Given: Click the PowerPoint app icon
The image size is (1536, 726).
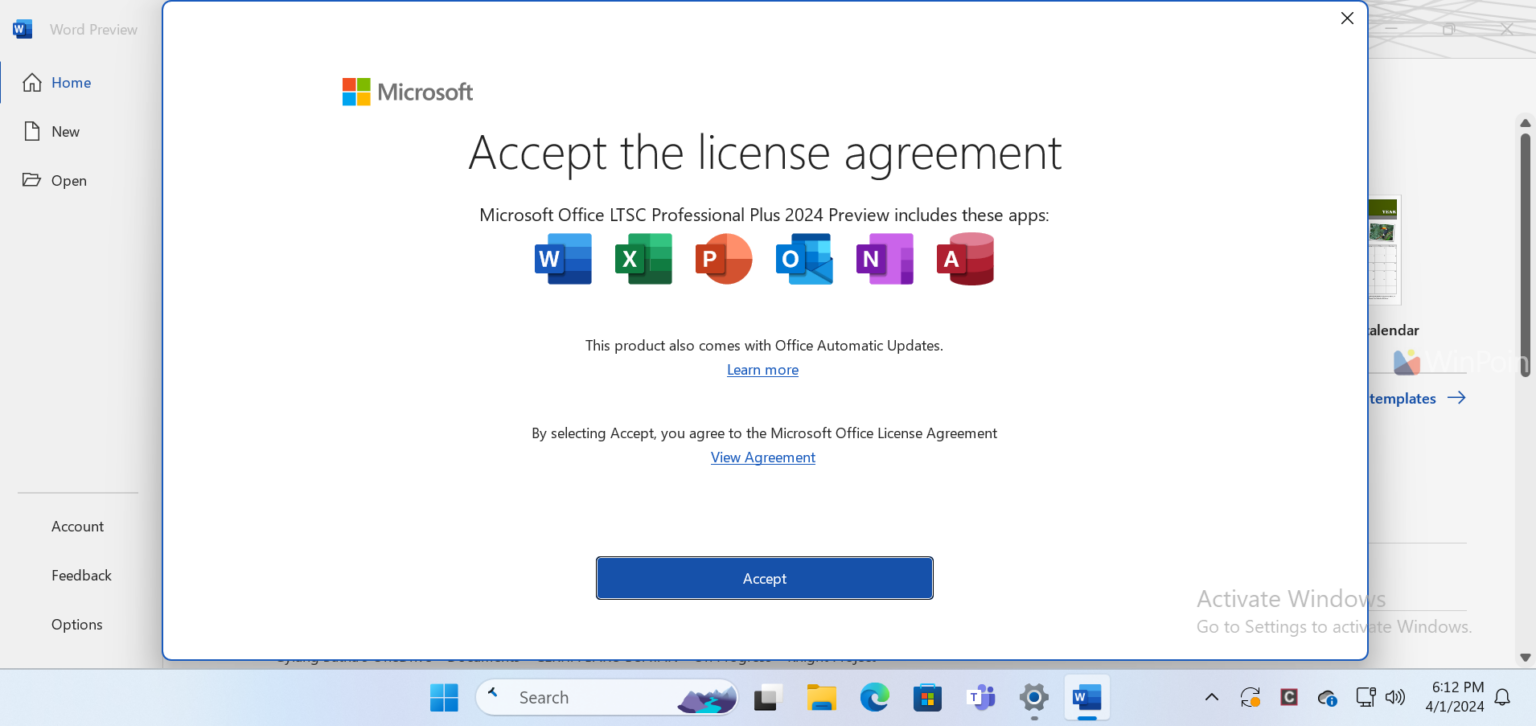Looking at the screenshot, I should click(x=723, y=258).
